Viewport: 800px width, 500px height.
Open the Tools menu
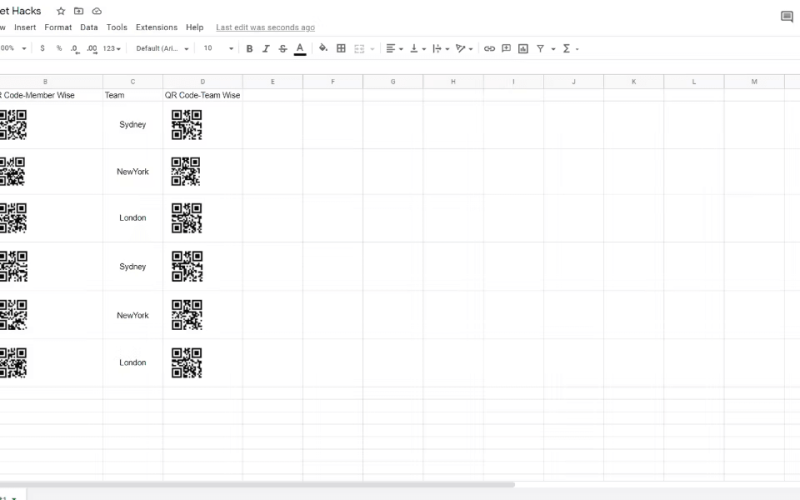coord(117,28)
